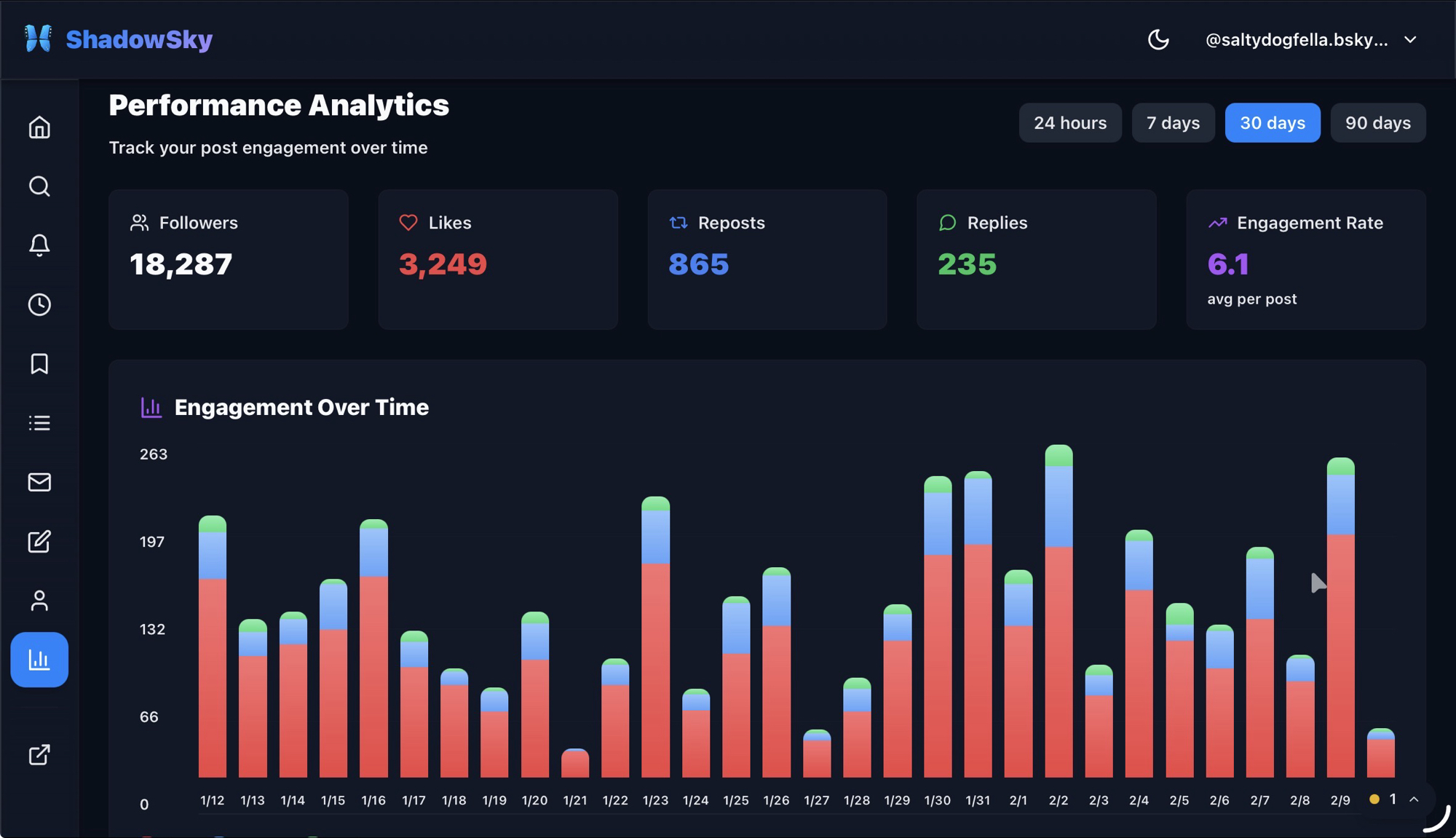Open the Bookmarks icon in sidebar

(39, 363)
